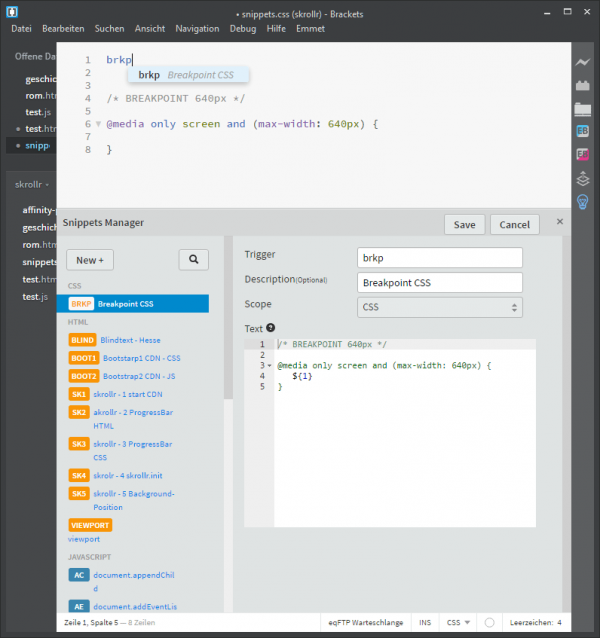Click the SK4 snippet badge
600x638 pixels.
pos(79,475)
